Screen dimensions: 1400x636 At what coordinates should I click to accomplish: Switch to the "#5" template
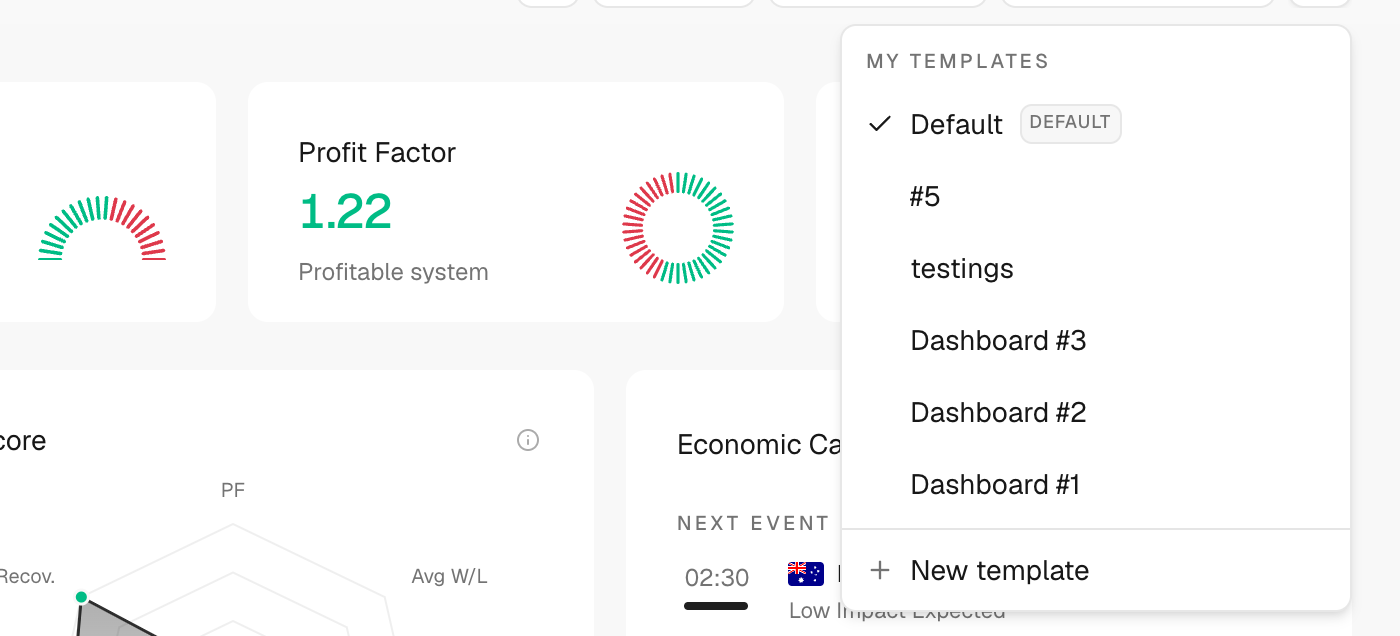1096,196
